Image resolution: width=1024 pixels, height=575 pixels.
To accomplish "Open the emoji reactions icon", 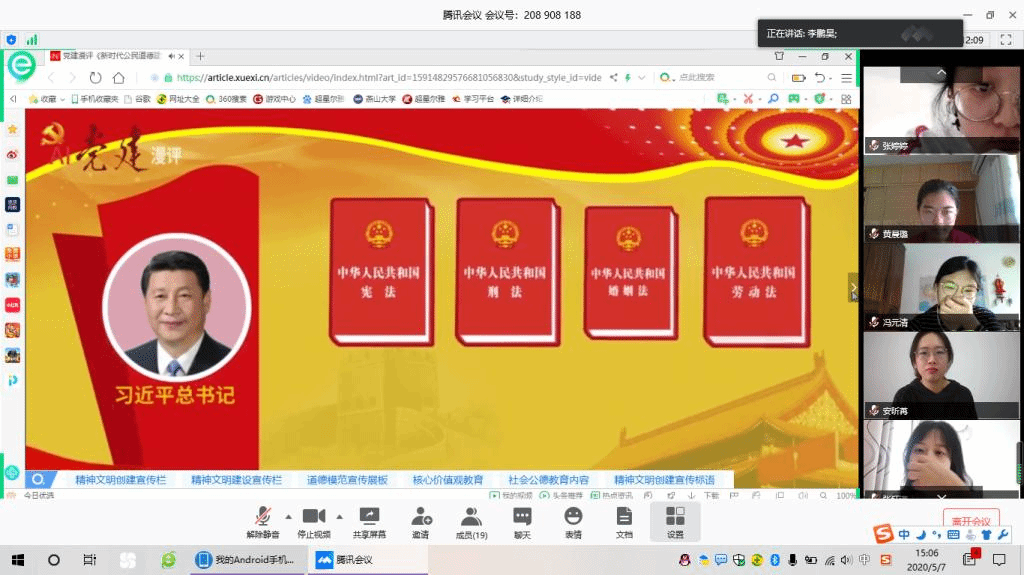I will (573, 517).
